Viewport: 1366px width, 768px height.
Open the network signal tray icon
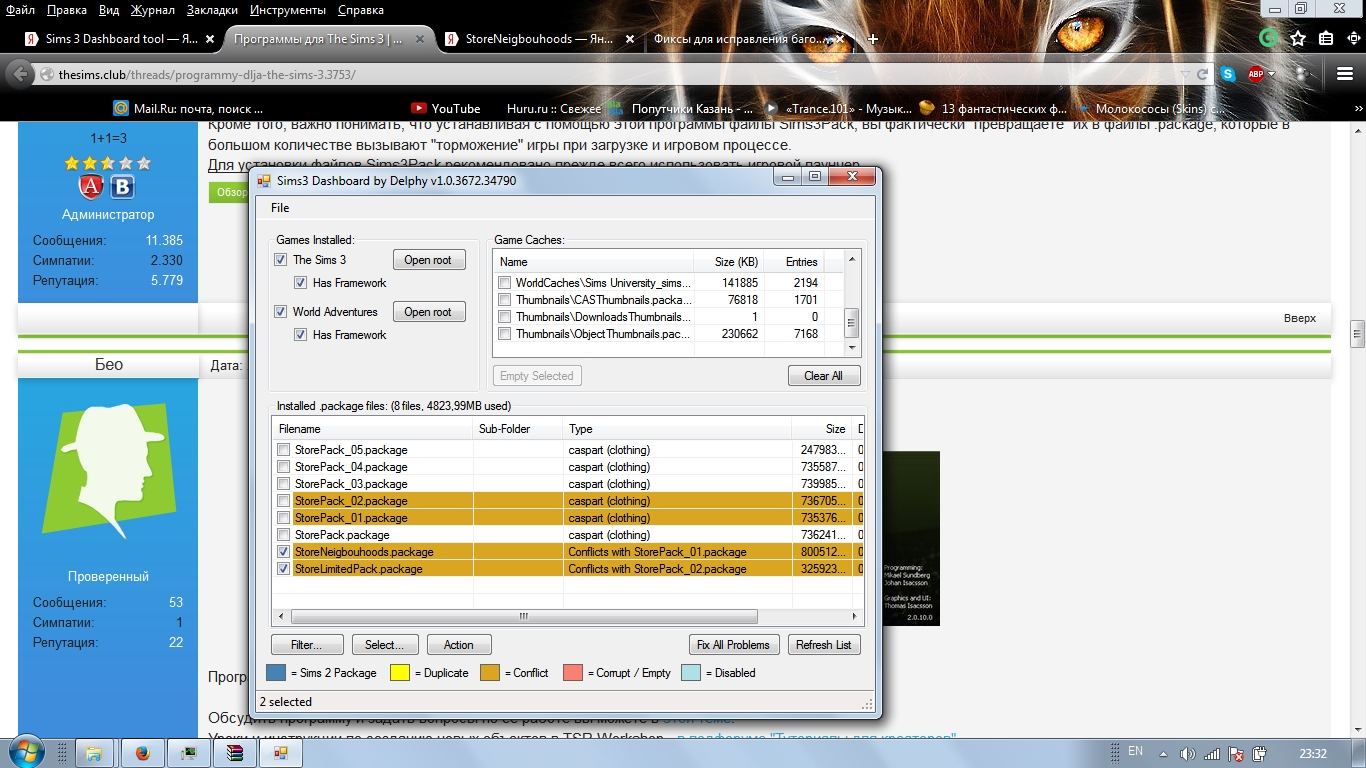point(1212,753)
